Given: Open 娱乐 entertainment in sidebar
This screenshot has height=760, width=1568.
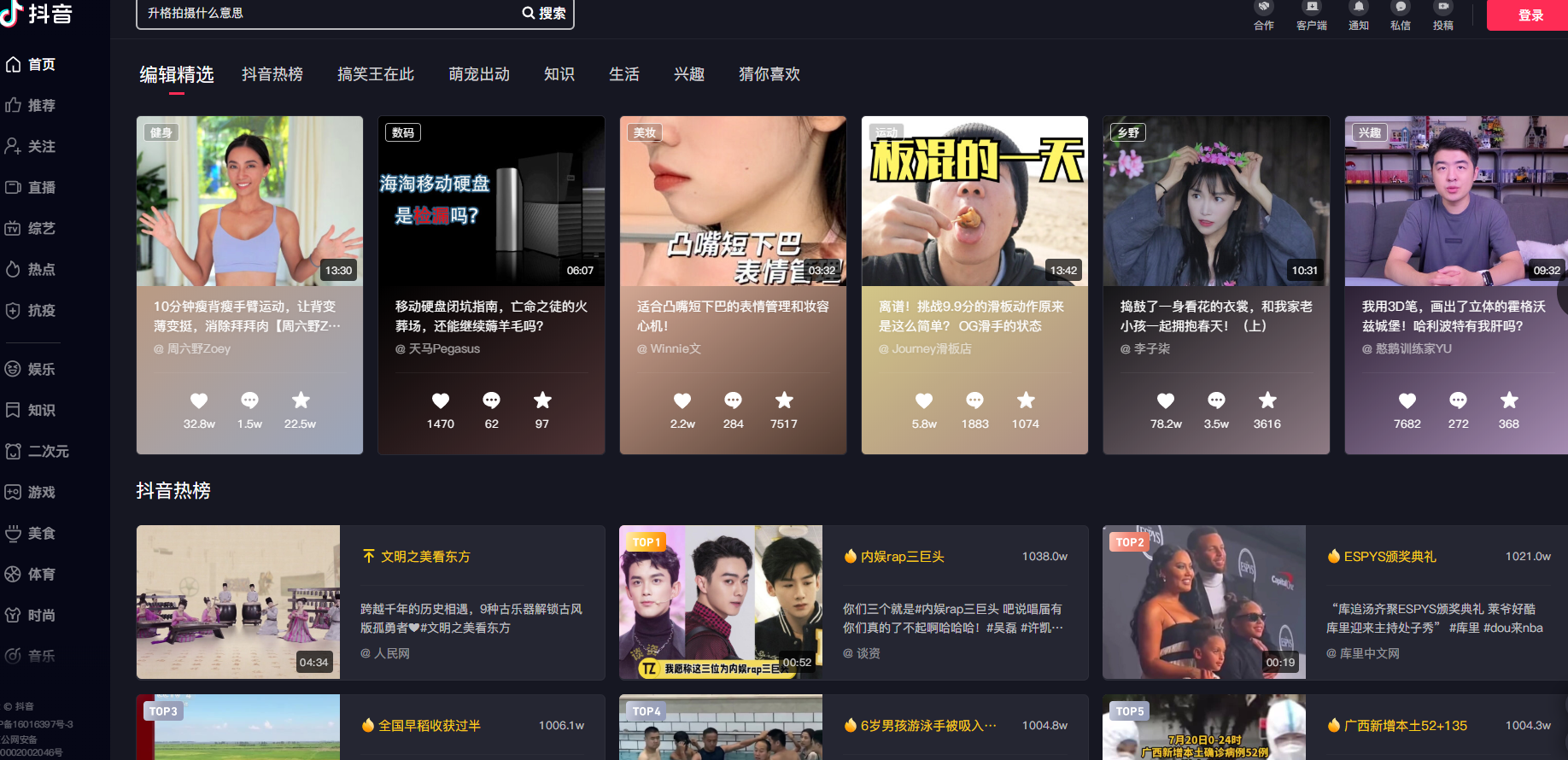Looking at the screenshot, I should (31, 370).
